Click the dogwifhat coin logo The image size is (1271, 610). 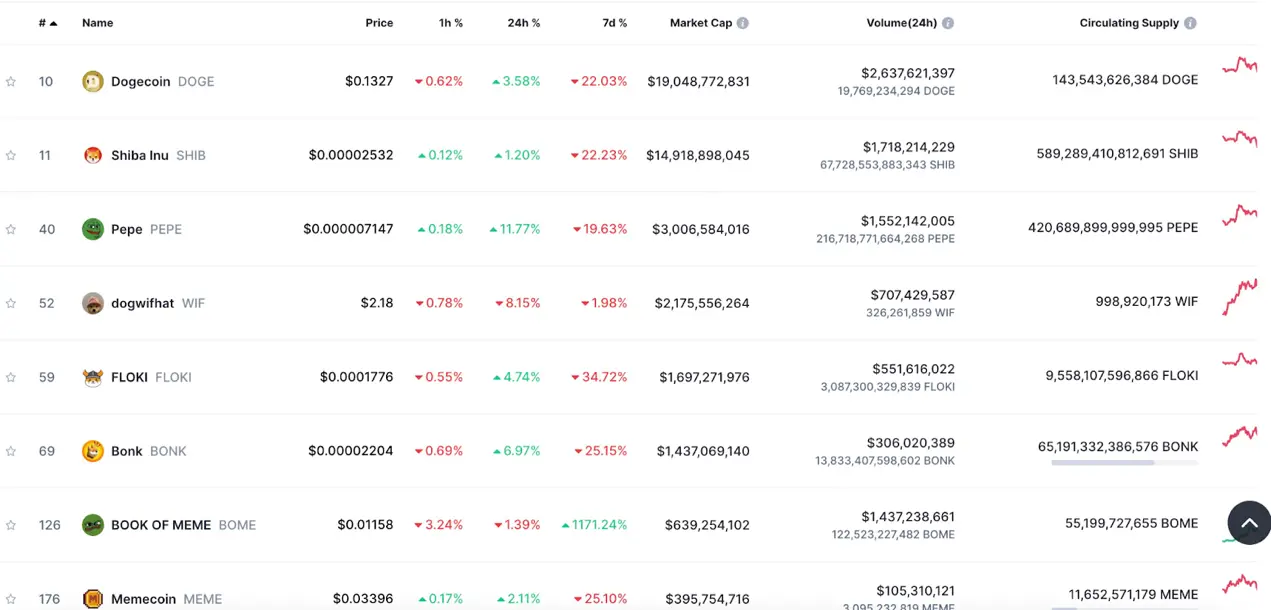93,303
